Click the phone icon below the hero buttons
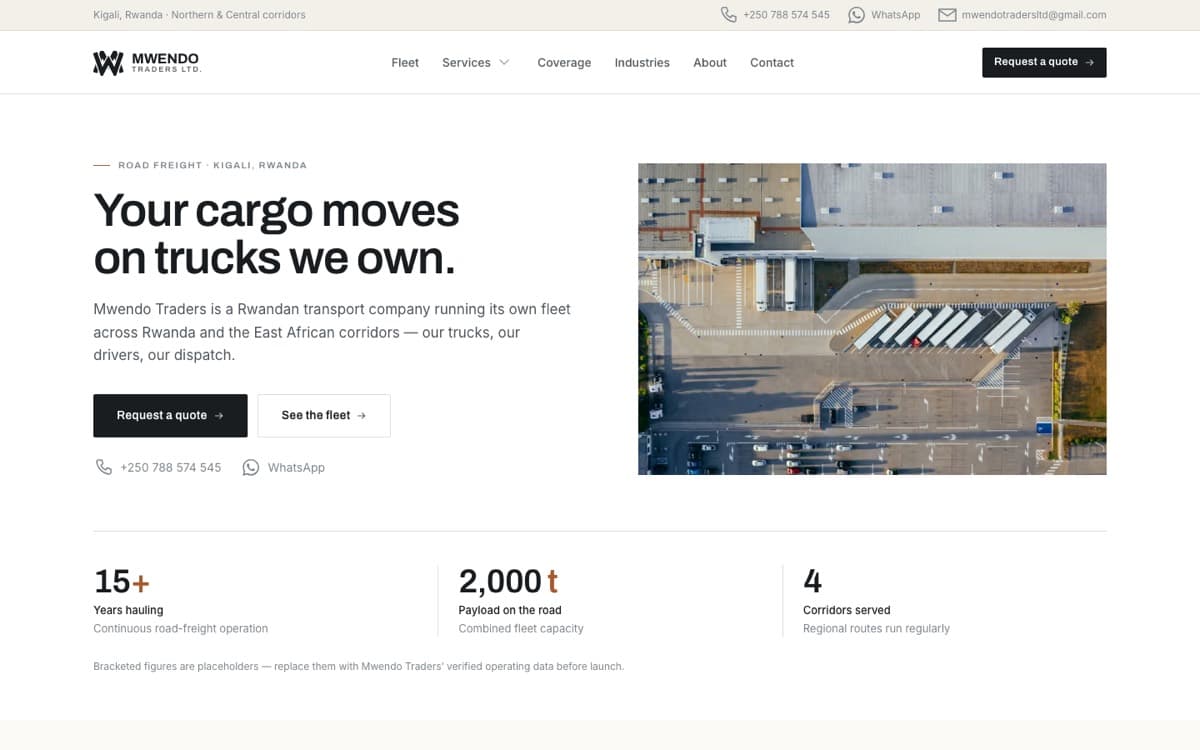The image size is (1200, 750). point(104,467)
